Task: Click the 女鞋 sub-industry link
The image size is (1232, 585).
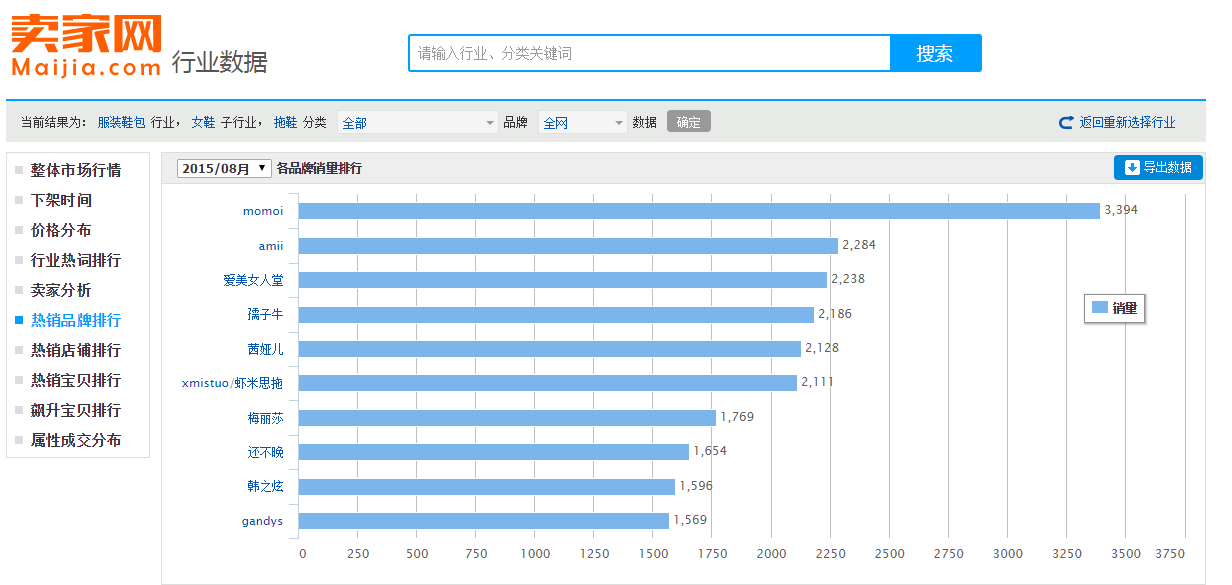Action: click(x=203, y=123)
